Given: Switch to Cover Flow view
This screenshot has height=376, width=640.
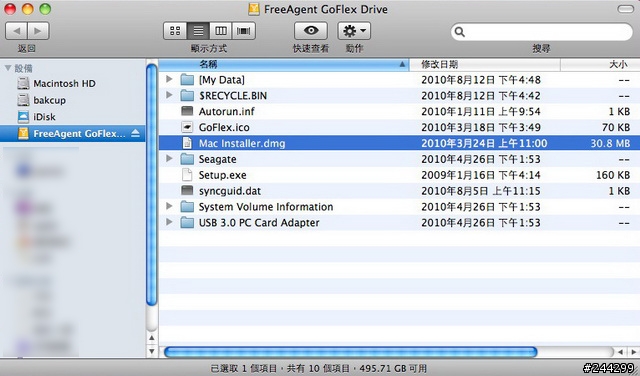Looking at the screenshot, I should 244,31.
